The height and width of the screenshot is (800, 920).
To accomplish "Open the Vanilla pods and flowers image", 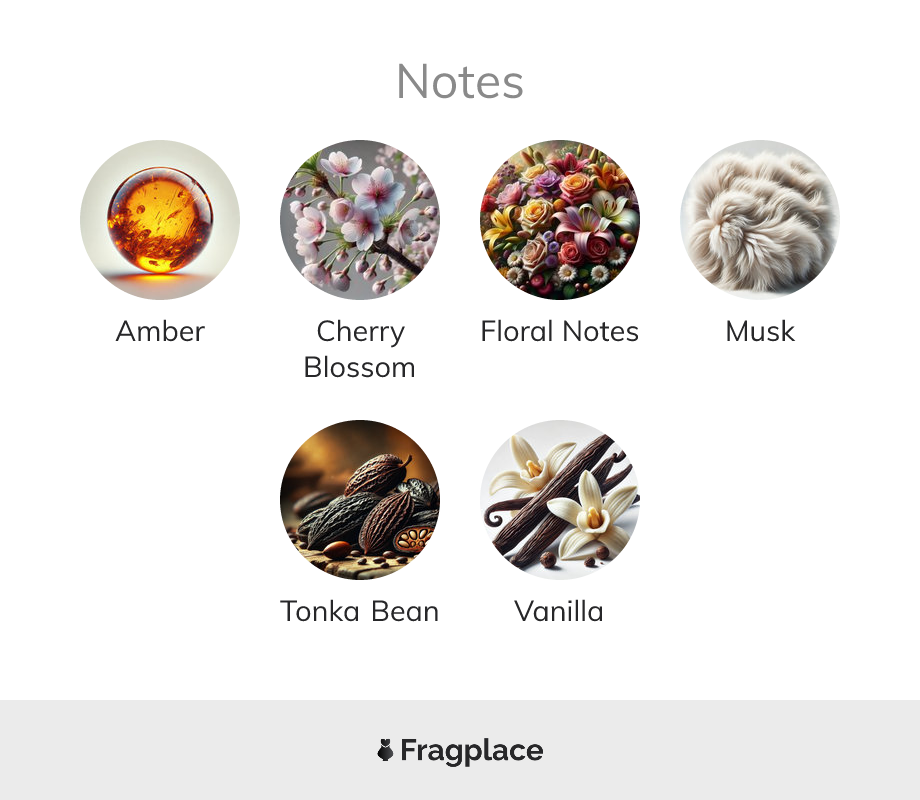I will pos(560,499).
